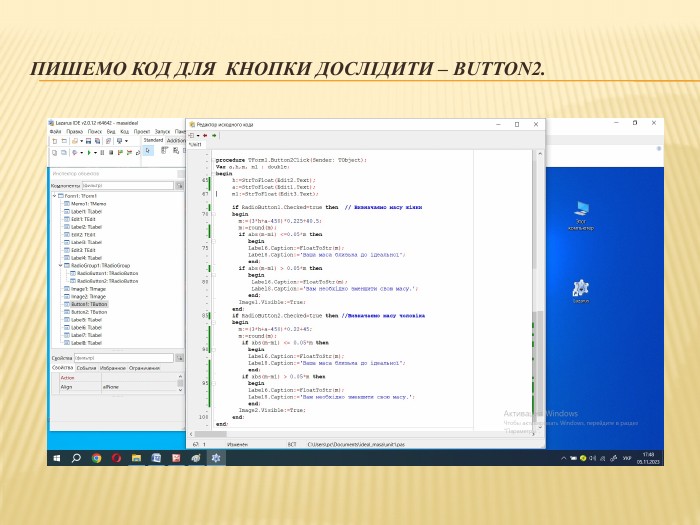Switch to the Standard palette tab

(153, 140)
